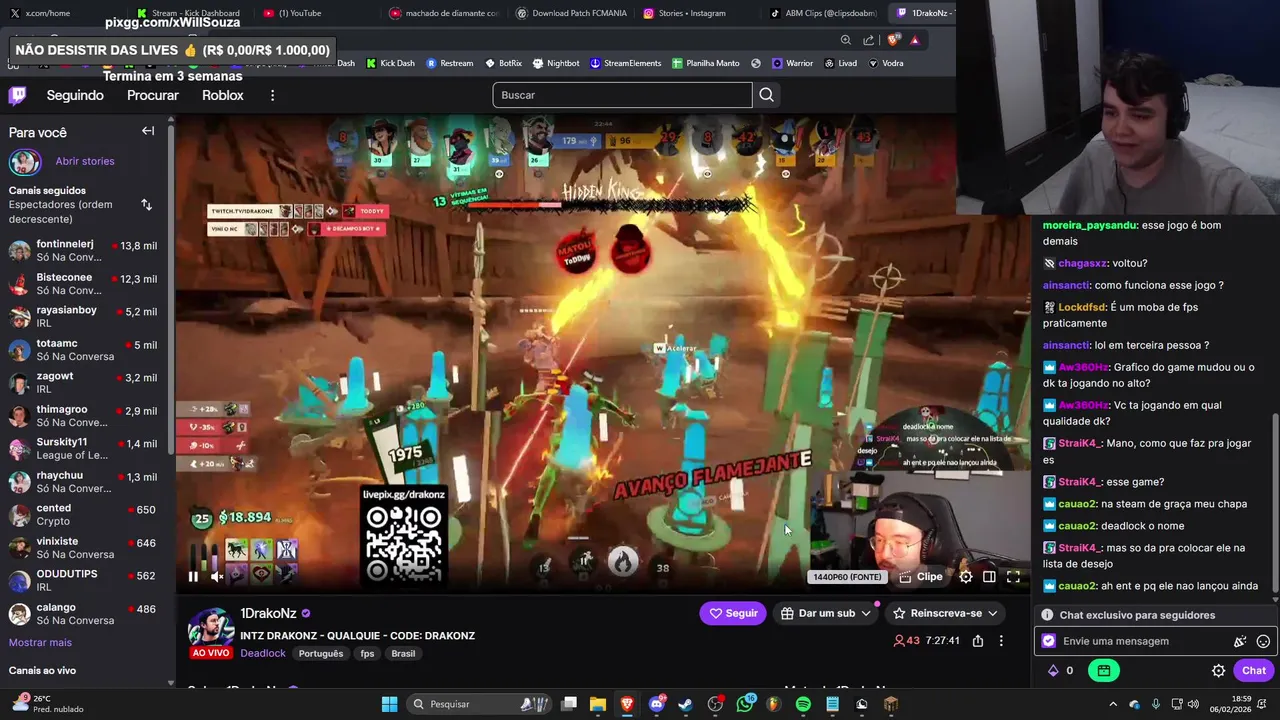The width and height of the screenshot is (1280, 720).
Task: Open cented channel
Action: tap(84, 515)
